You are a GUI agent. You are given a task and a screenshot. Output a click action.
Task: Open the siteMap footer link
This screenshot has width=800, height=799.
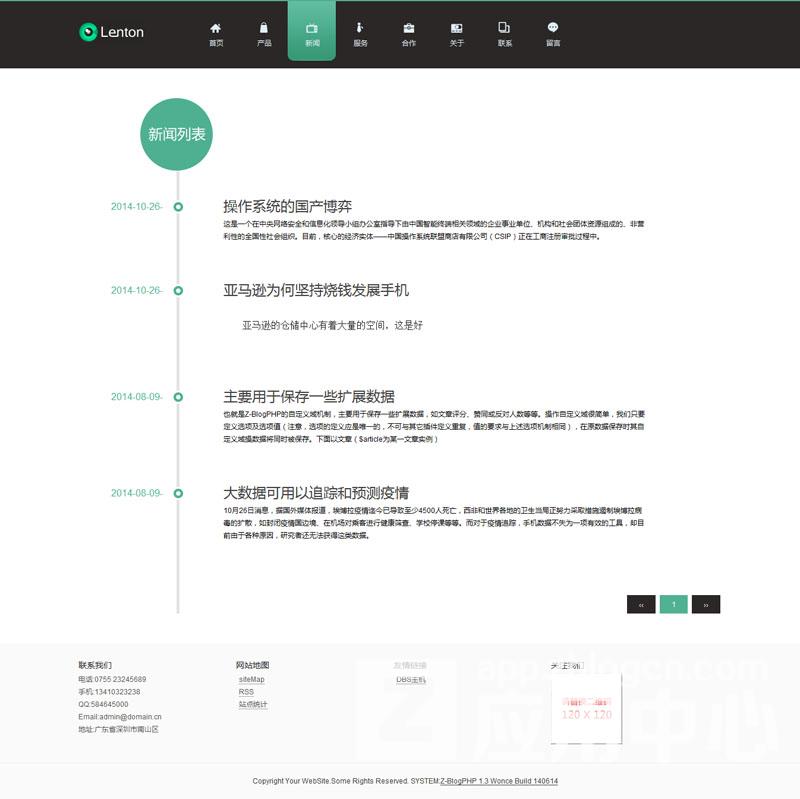click(251, 679)
